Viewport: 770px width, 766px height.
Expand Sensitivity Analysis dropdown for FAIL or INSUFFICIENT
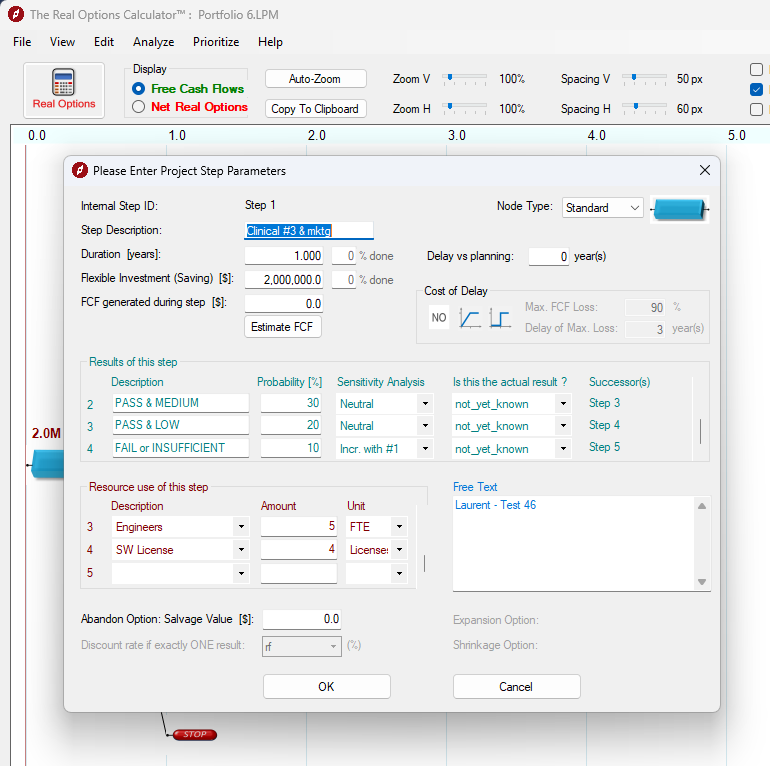pos(425,449)
